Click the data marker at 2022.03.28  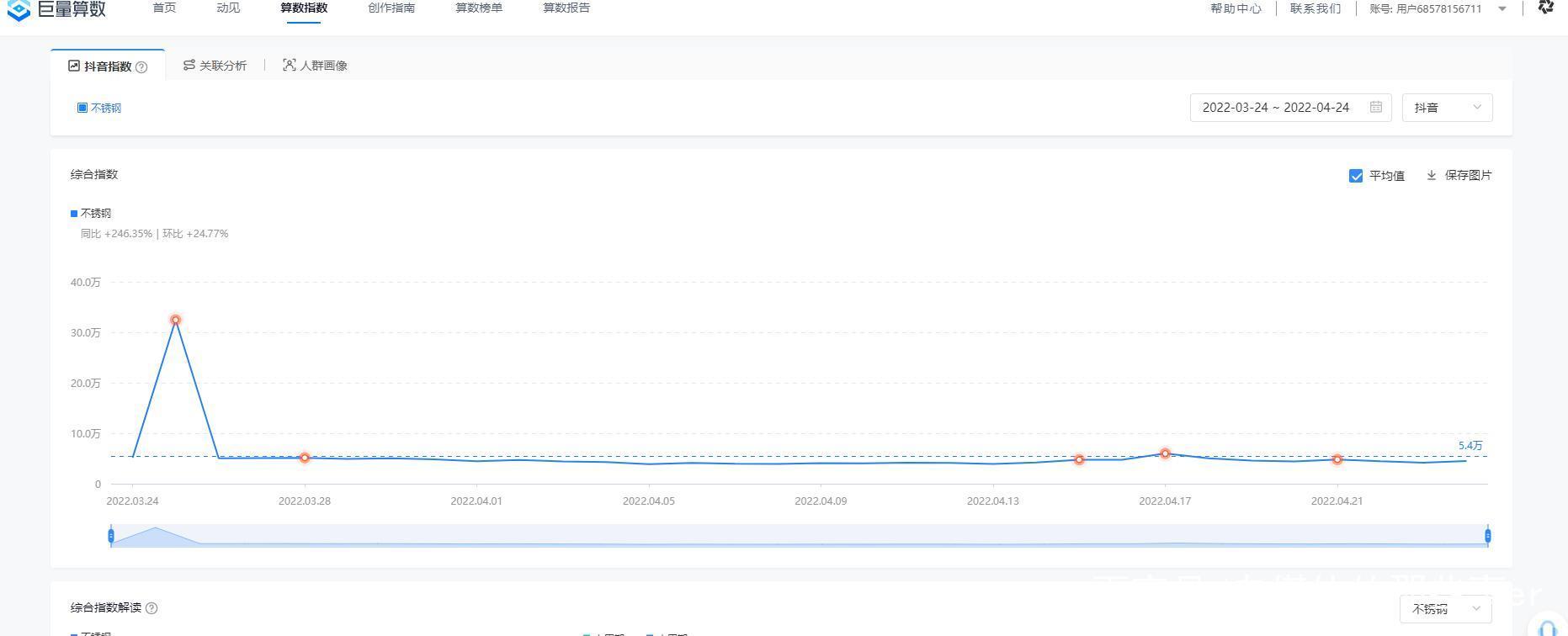tap(305, 458)
